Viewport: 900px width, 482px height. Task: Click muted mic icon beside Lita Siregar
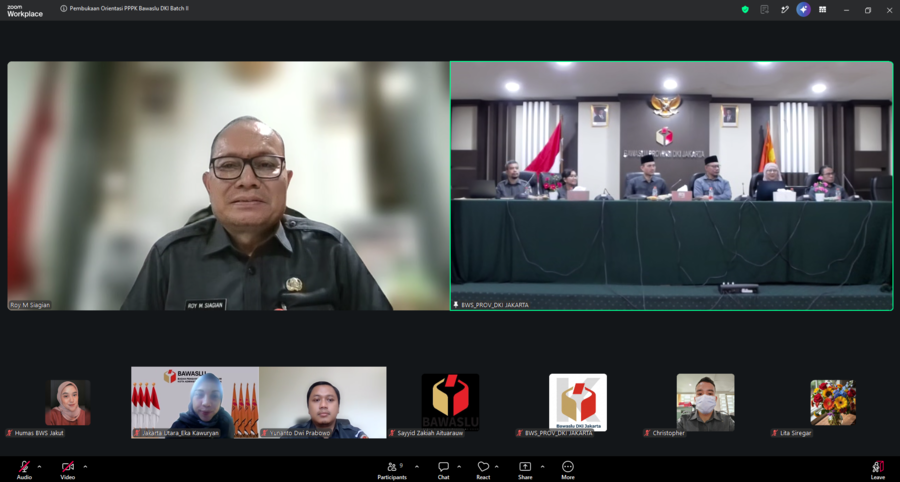coord(774,433)
